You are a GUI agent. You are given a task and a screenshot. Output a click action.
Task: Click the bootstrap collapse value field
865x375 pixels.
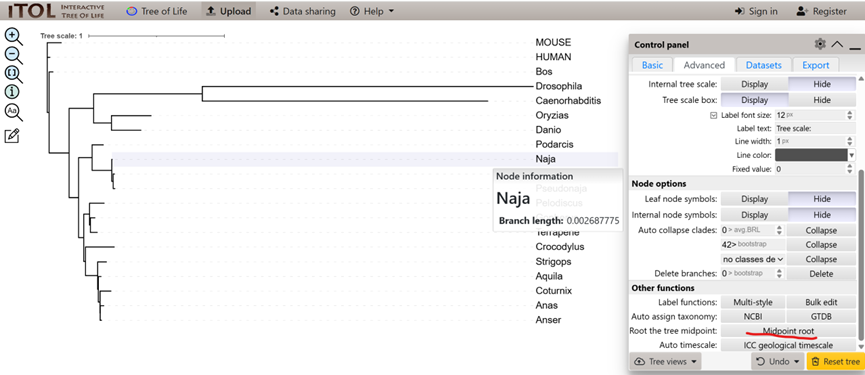tap(752, 245)
